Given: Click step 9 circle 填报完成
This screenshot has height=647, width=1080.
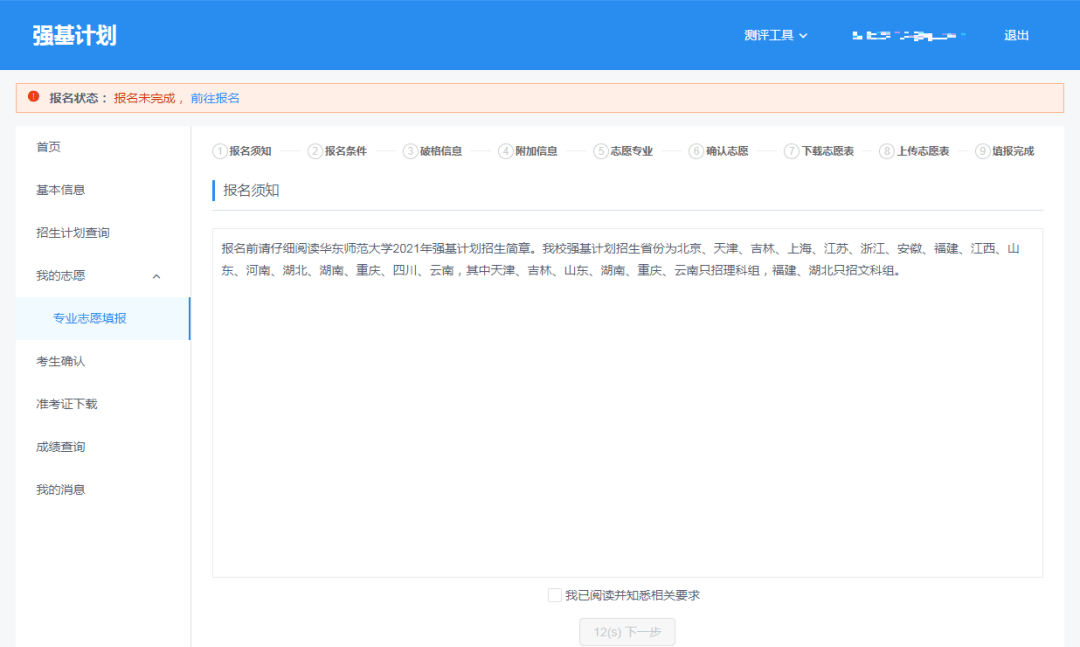Looking at the screenshot, I should [x=983, y=151].
